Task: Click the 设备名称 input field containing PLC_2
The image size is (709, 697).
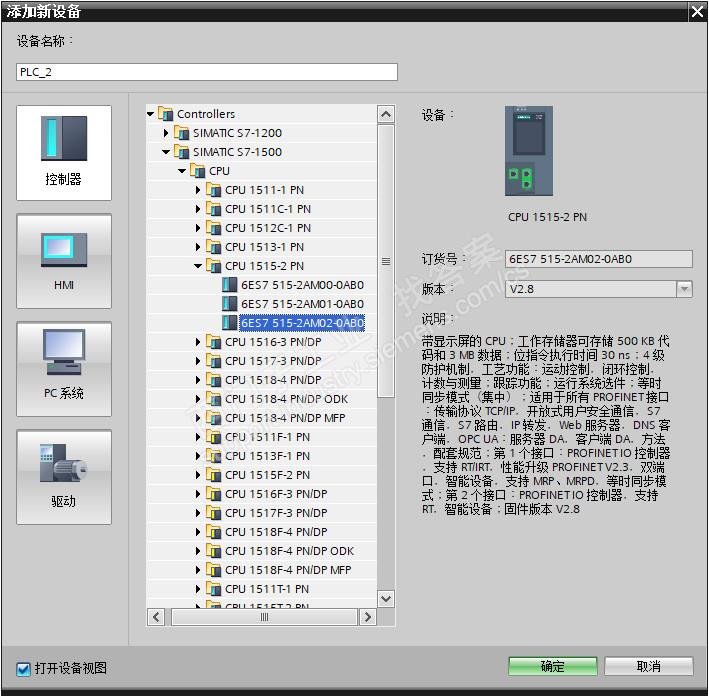Action: tap(207, 72)
